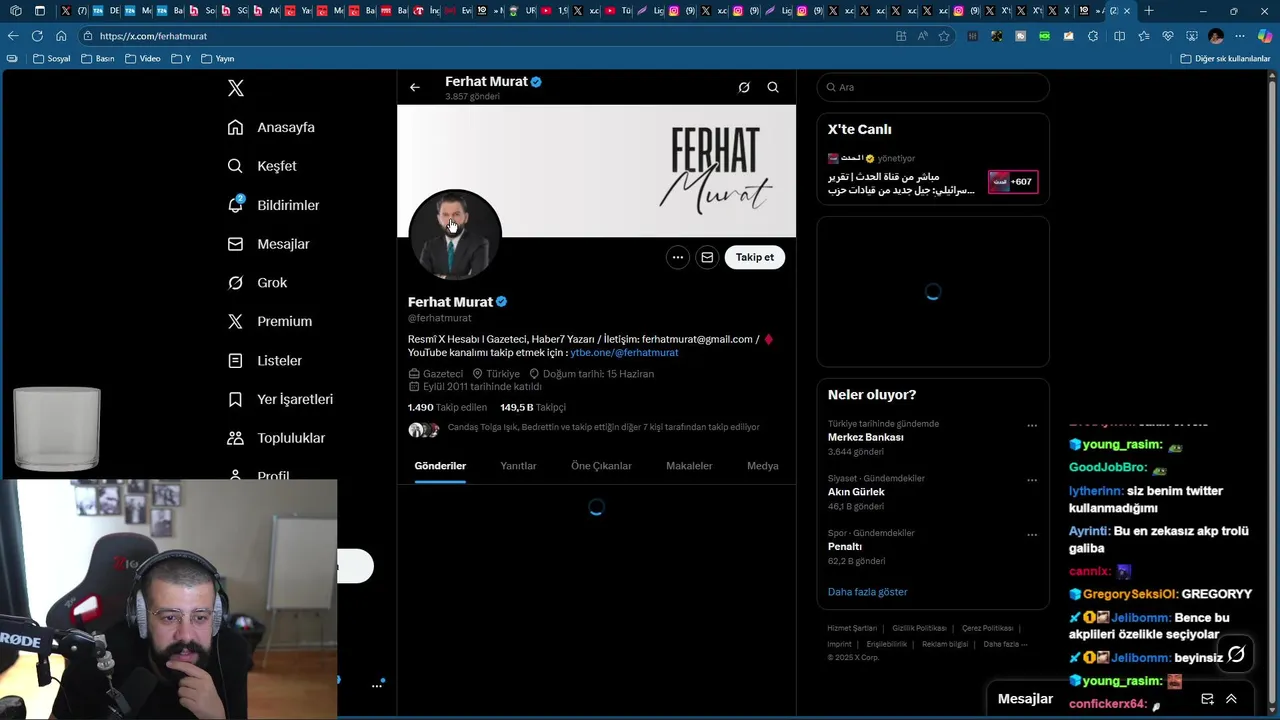Click the address bar URL
1280x720 pixels.
pos(153,36)
